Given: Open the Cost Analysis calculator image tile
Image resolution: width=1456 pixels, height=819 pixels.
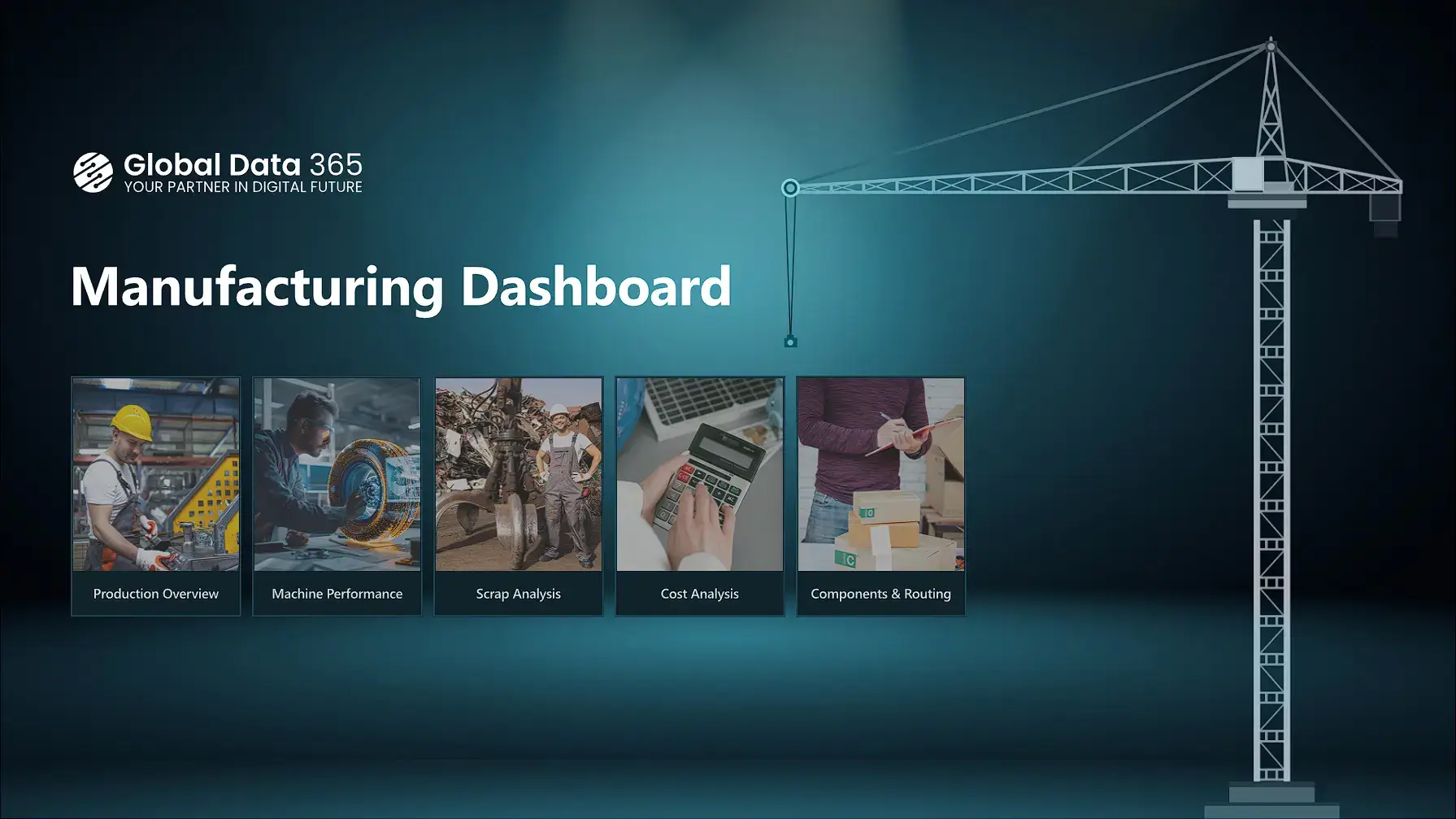Looking at the screenshot, I should [700, 474].
